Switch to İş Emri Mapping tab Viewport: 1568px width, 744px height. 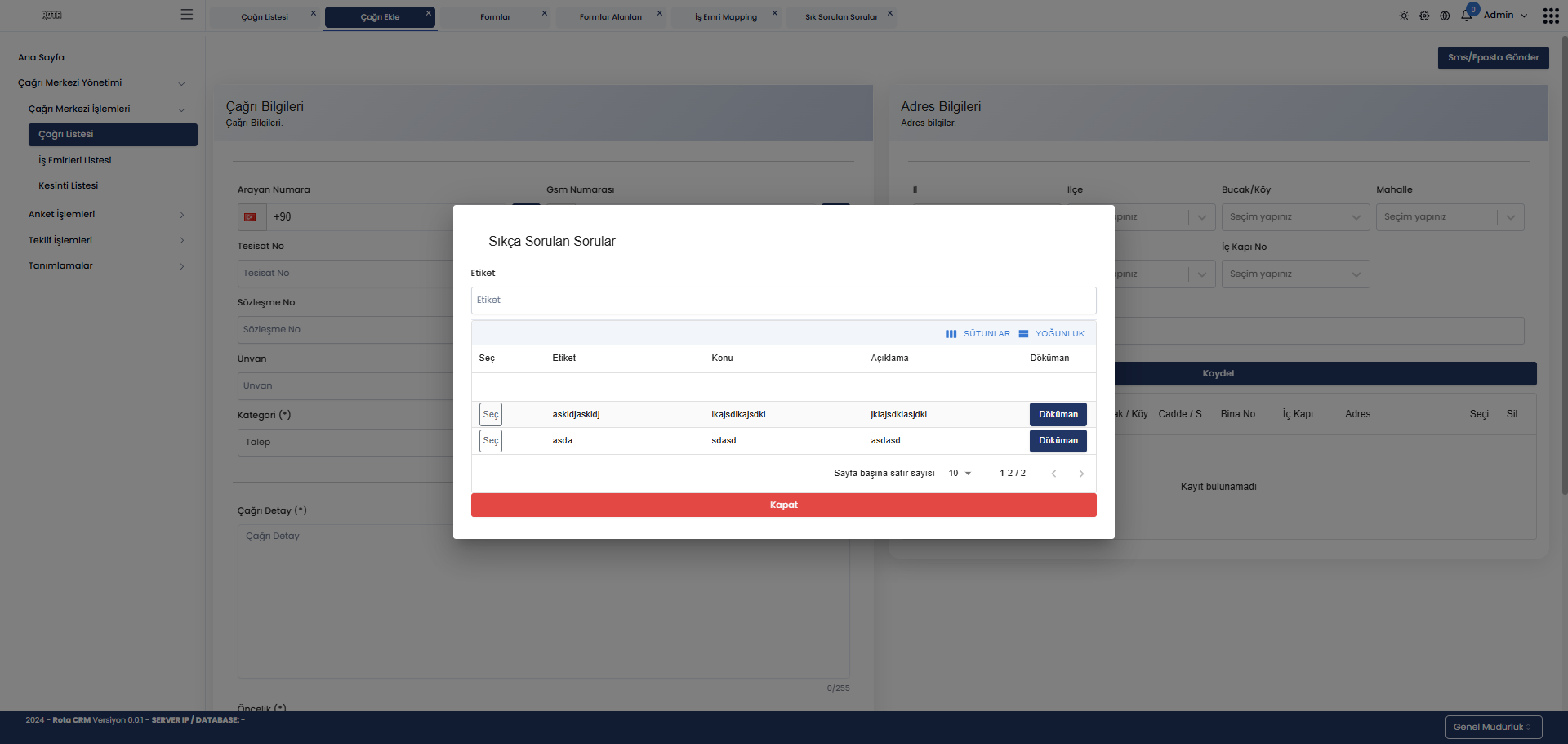pyautogui.click(x=725, y=17)
